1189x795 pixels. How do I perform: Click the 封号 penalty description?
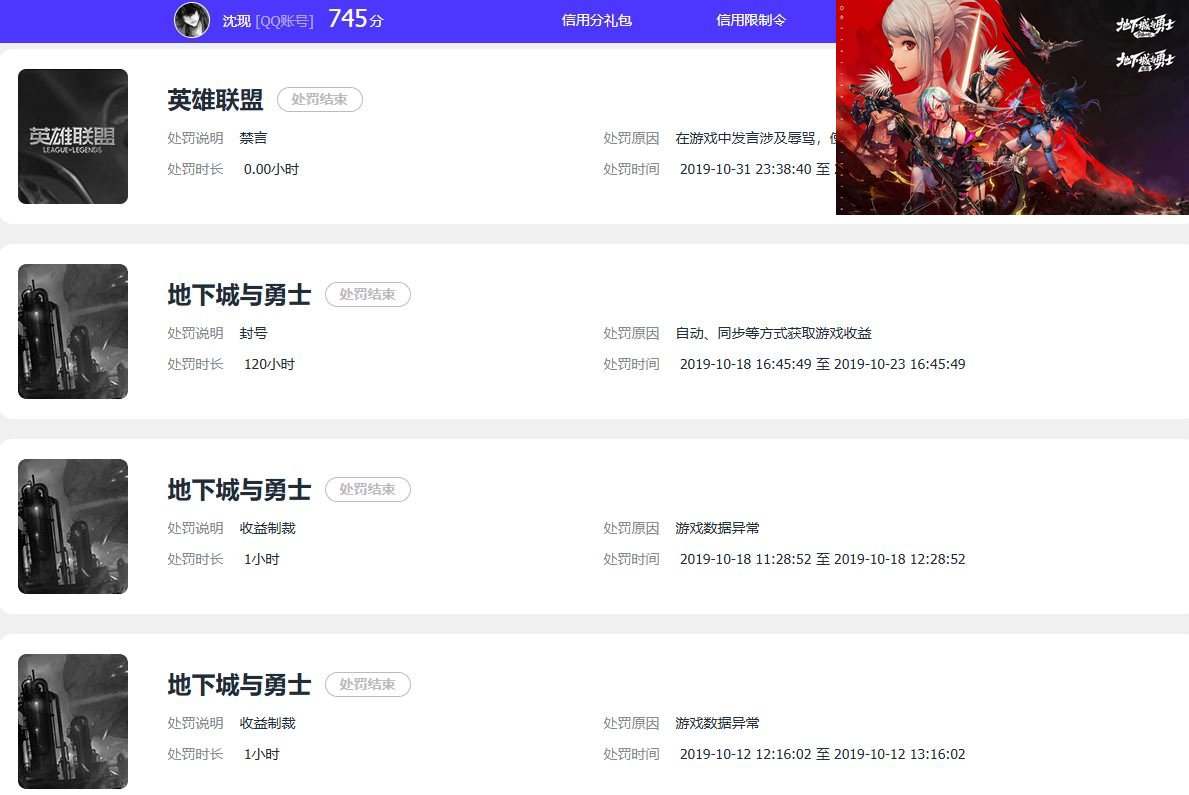253,333
